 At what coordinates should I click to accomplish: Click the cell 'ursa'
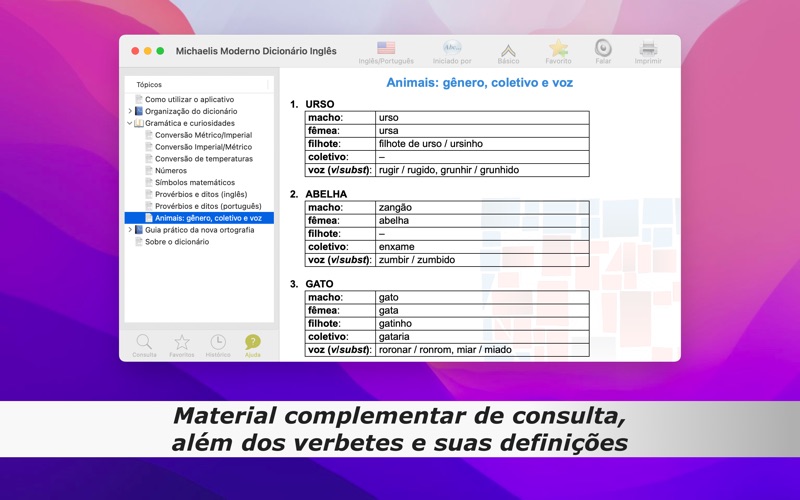coord(482,131)
